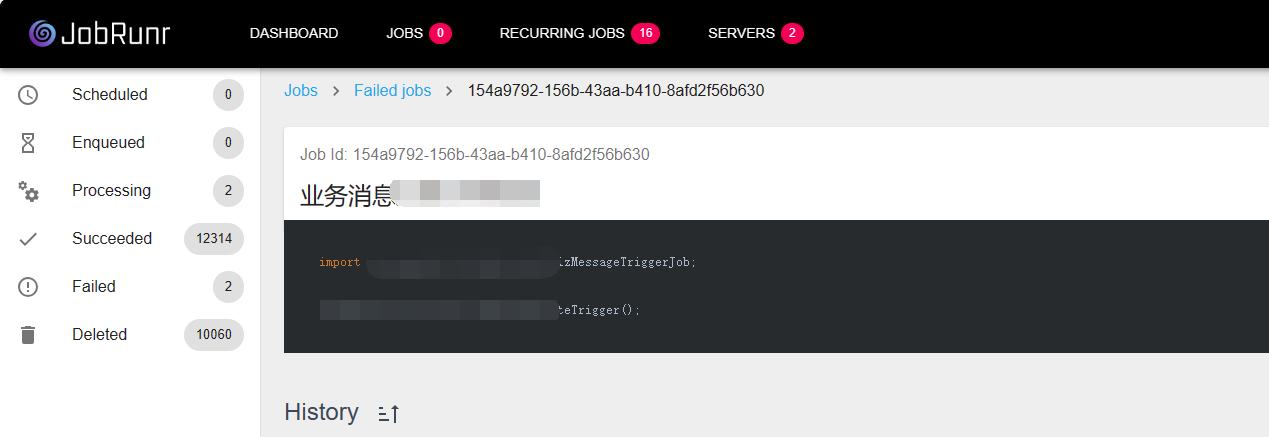The width and height of the screenshot is (1269, 437).
Task: Click the Succeeded checkmark icon
Action: [28, 239]
